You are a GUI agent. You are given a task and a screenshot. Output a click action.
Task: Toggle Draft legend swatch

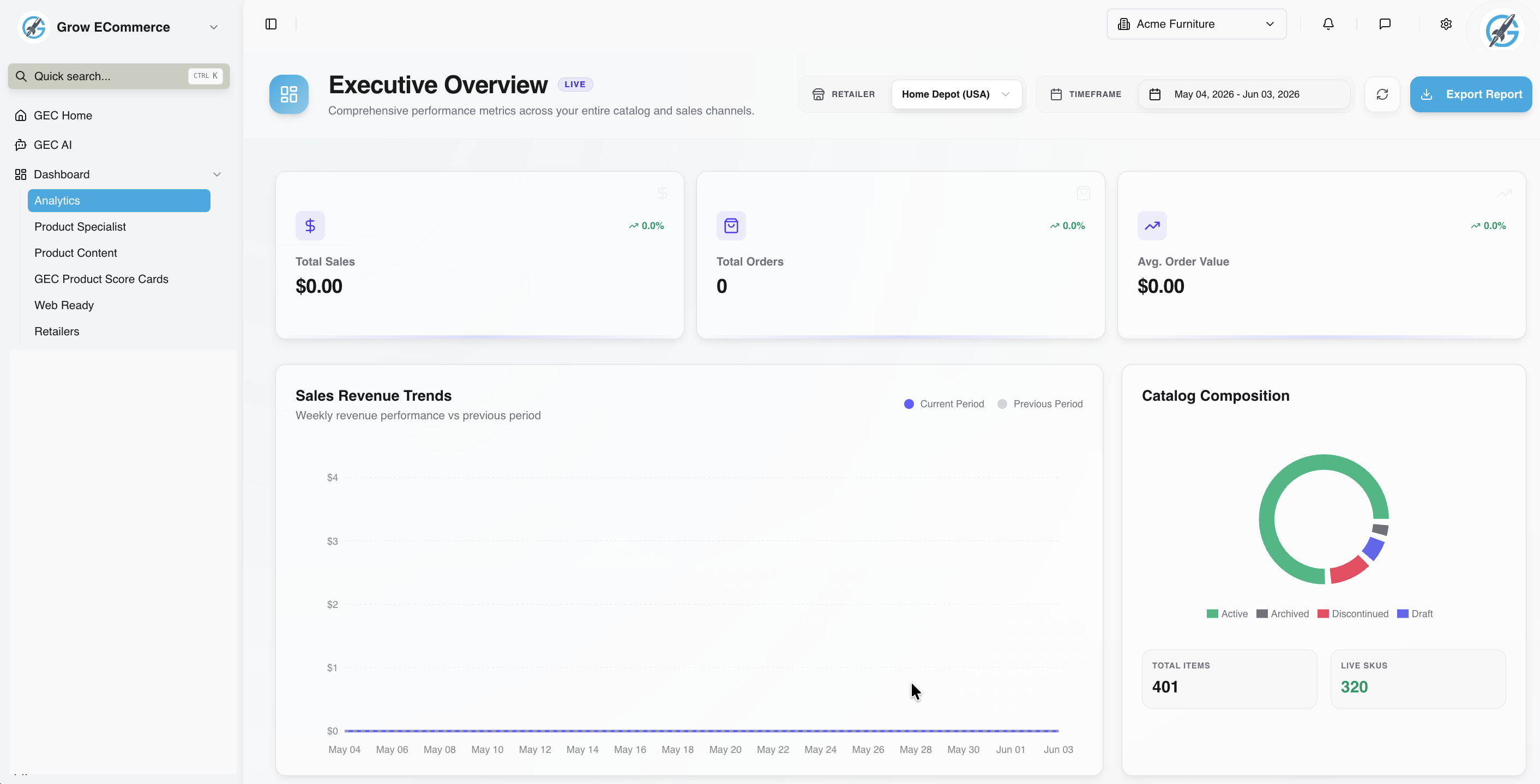point(1402,614)
